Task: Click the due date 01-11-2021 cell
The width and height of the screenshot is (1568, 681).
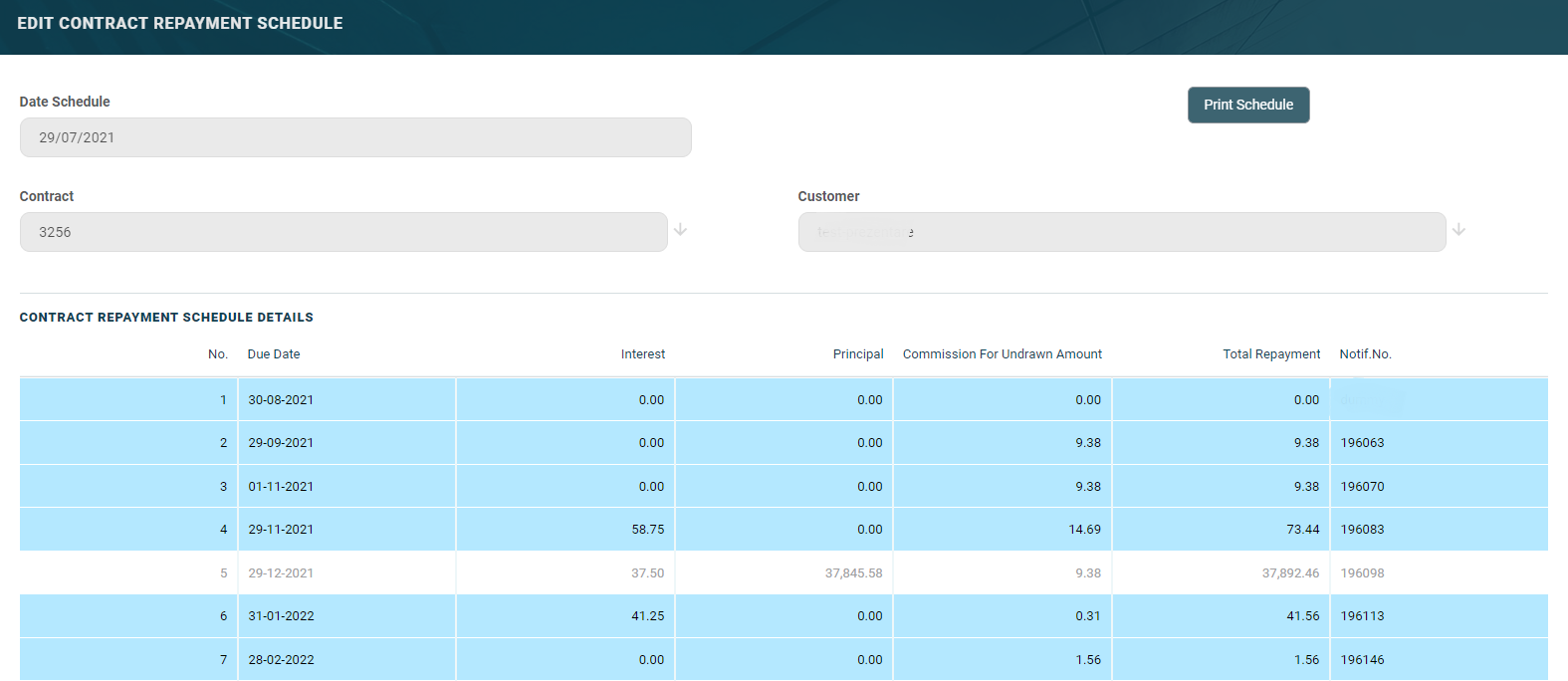Action: pos(281,487)
